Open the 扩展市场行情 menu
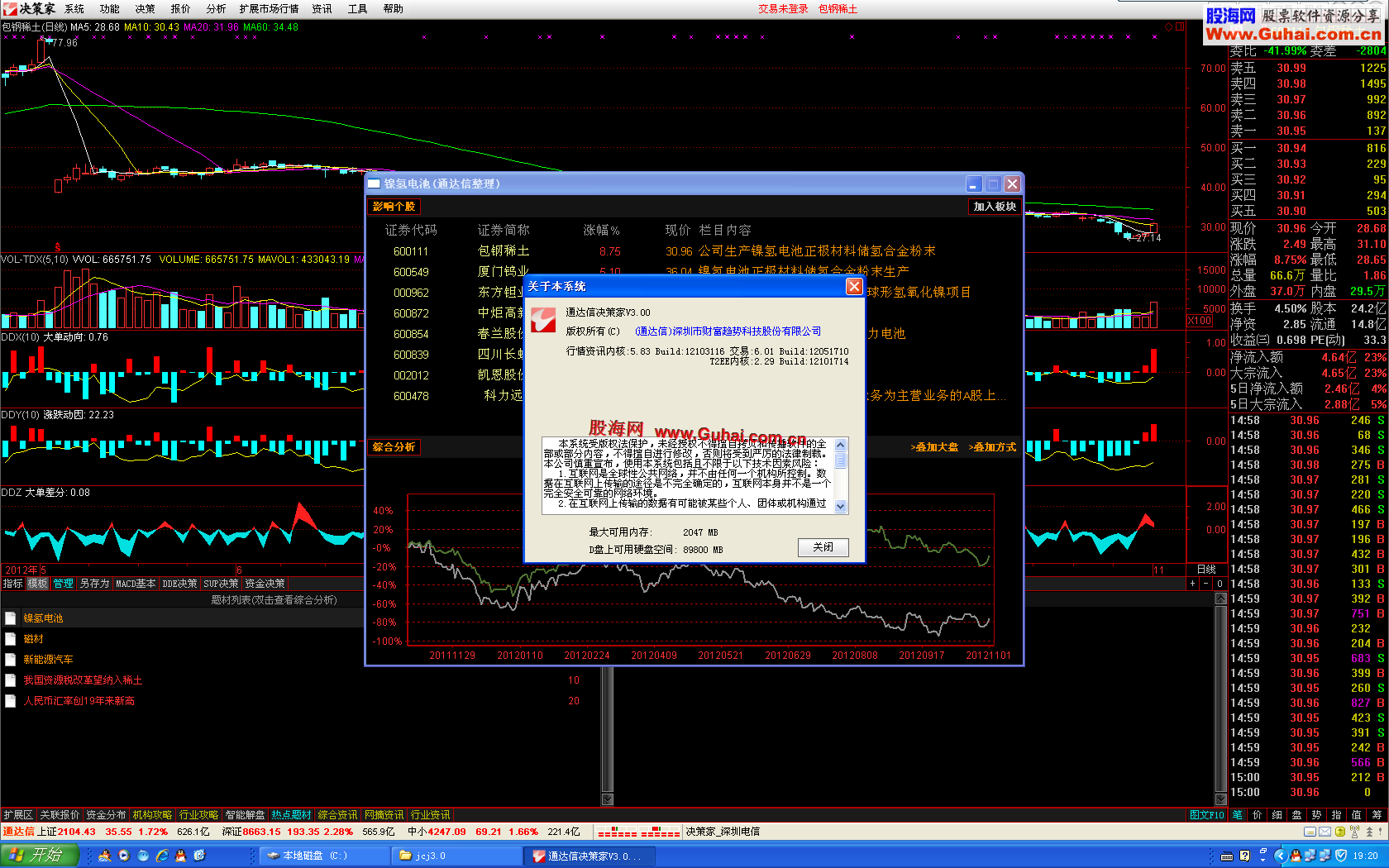Image resolution: width=1389 pixels, height=868 pixels. (269, 9)
